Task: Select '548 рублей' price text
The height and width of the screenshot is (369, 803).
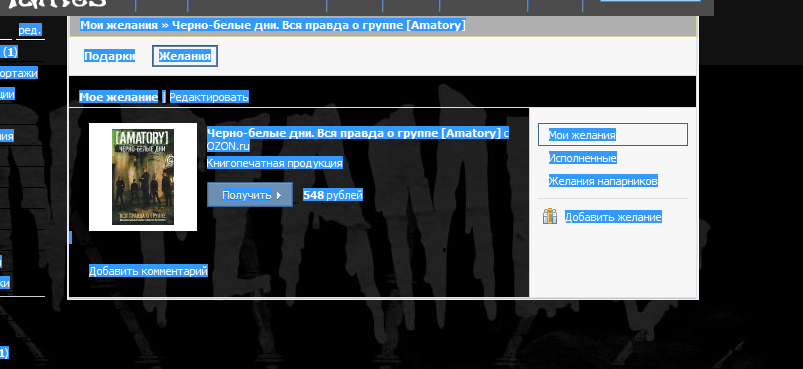Action: (x=333, y=195)
